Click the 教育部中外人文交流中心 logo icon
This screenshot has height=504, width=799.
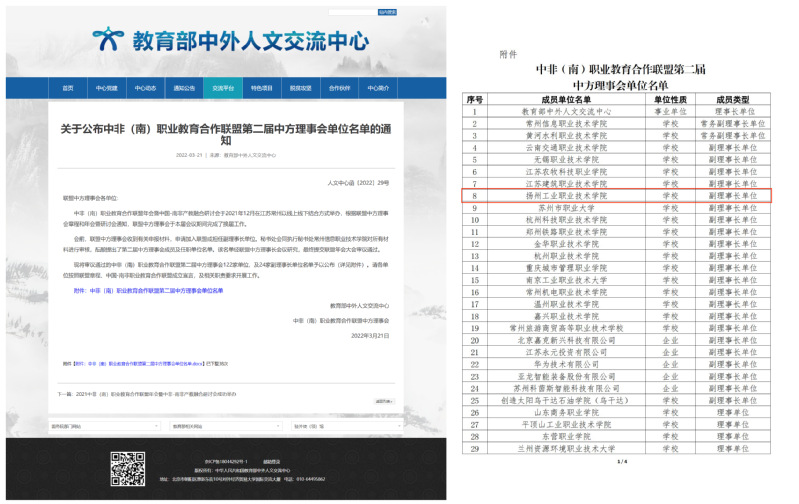click(108, 40)
